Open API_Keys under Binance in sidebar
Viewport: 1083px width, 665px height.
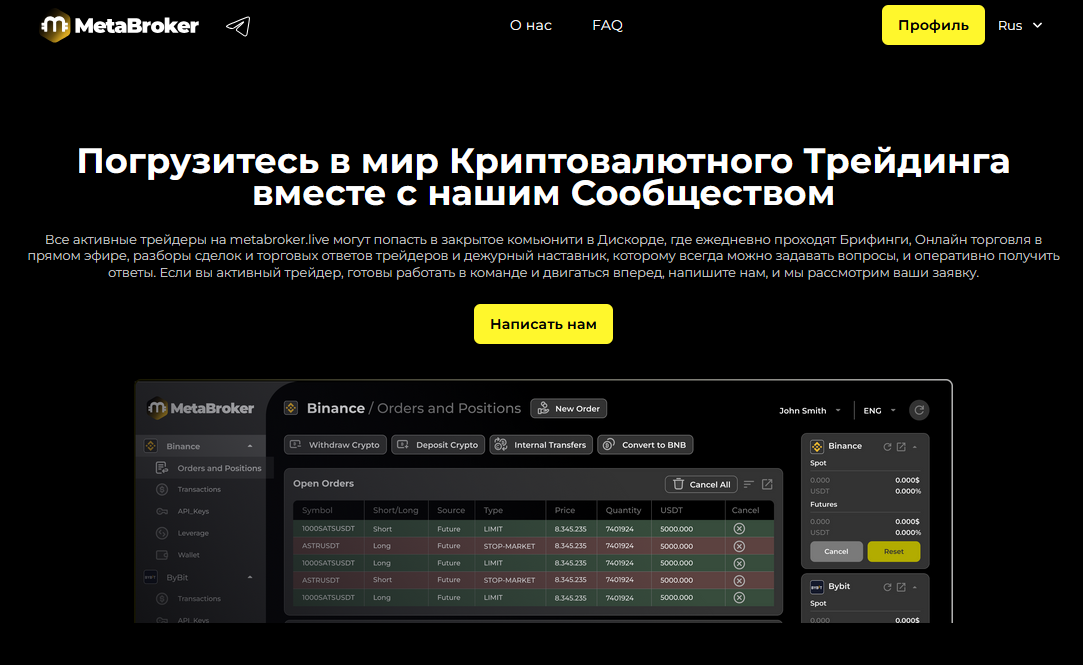coord(193,512)
